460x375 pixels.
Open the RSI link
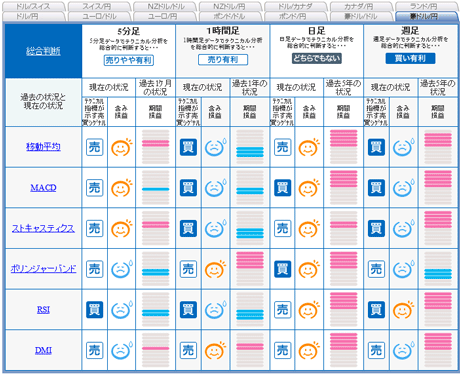click(x=43, y=310)
